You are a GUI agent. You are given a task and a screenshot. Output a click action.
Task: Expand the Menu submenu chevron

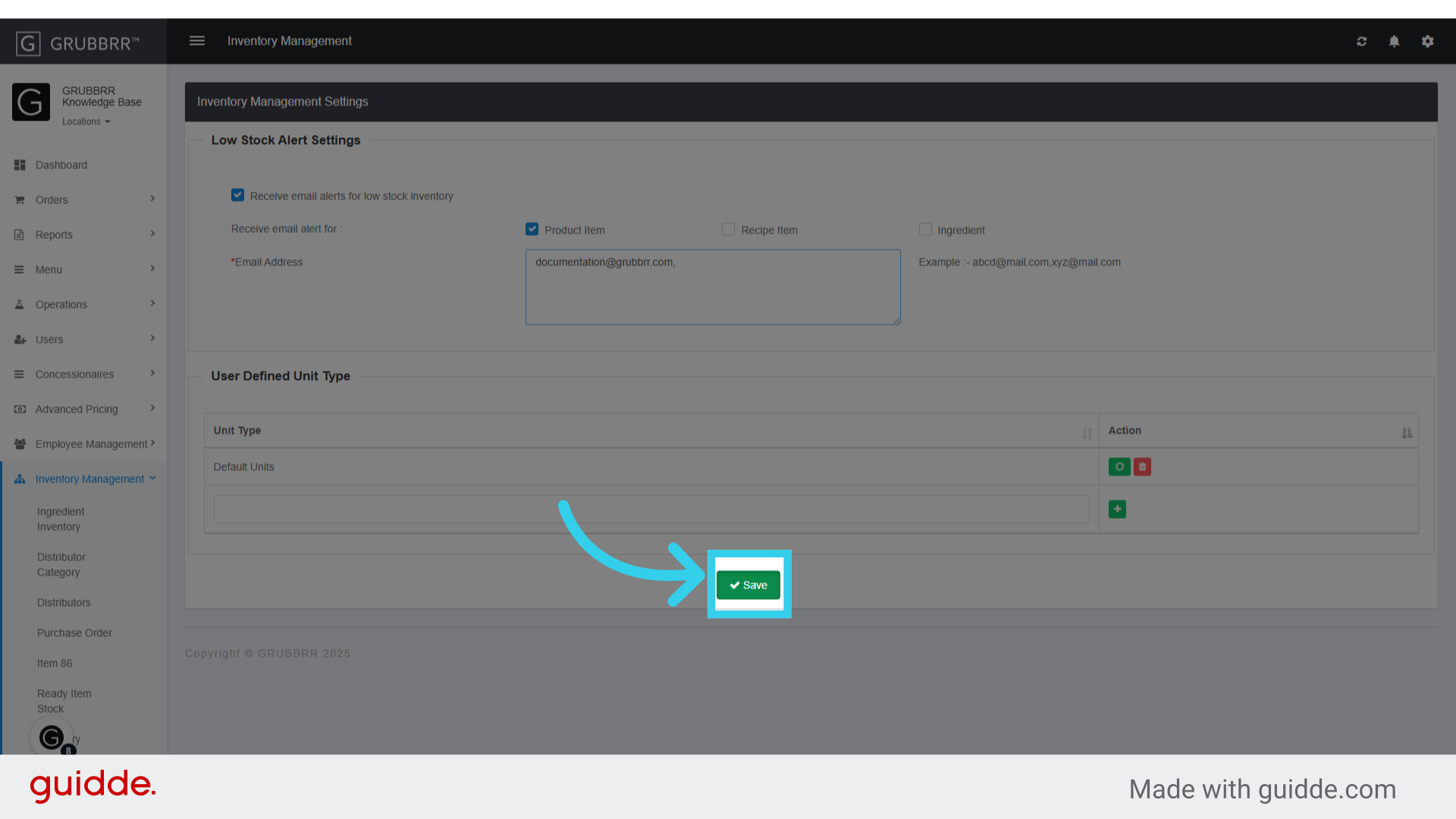(152, 269)
